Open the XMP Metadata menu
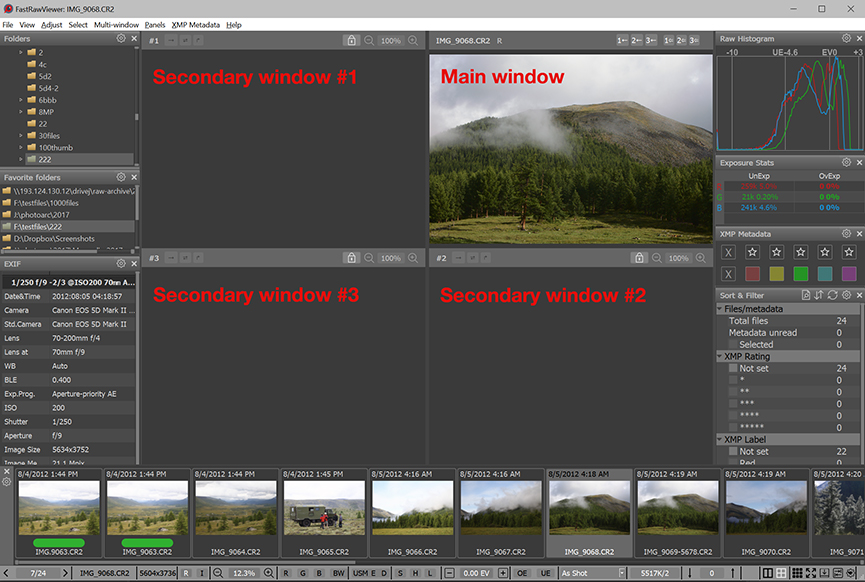The image size is (865, 582). (195, 24)
